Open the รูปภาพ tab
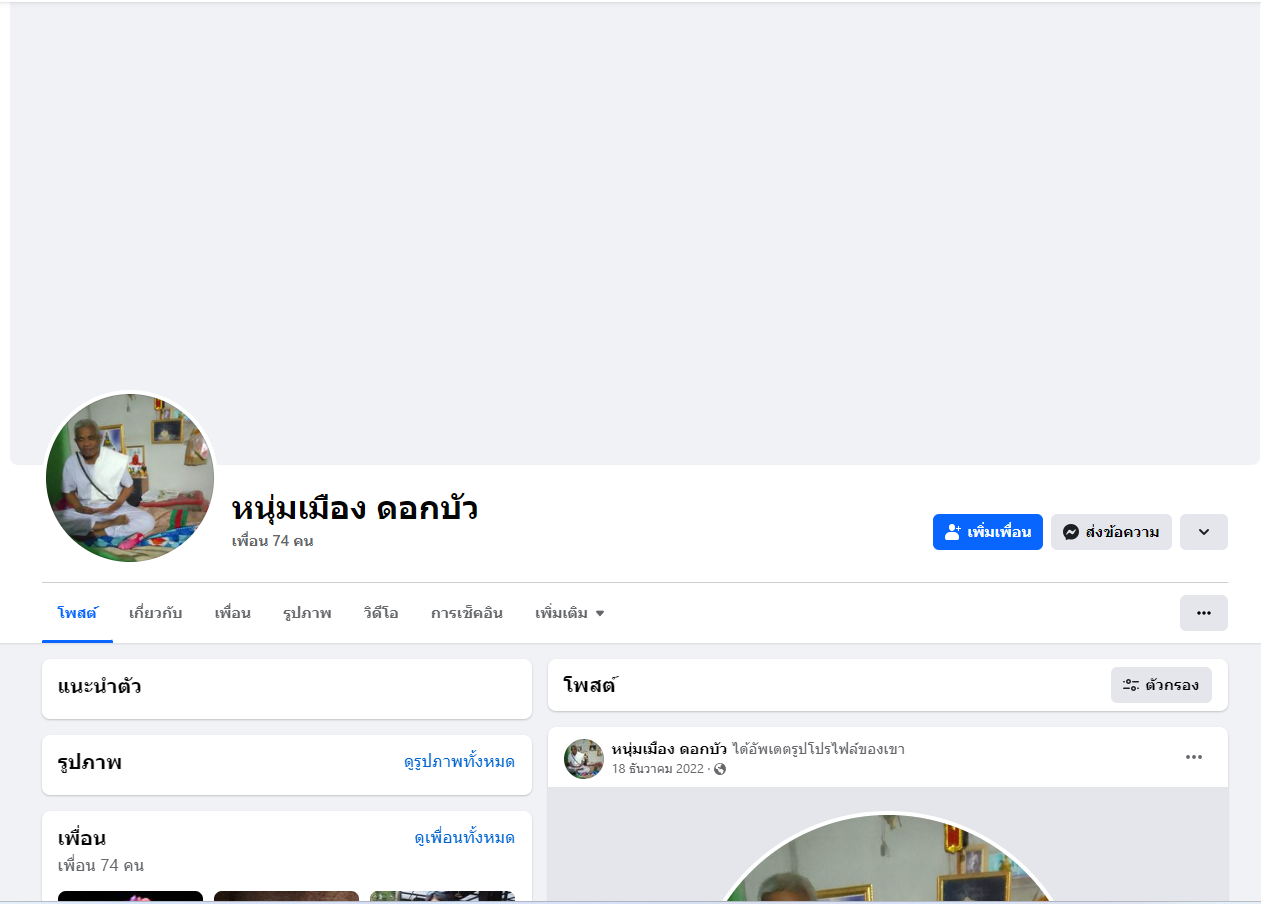 coord(307,613)
